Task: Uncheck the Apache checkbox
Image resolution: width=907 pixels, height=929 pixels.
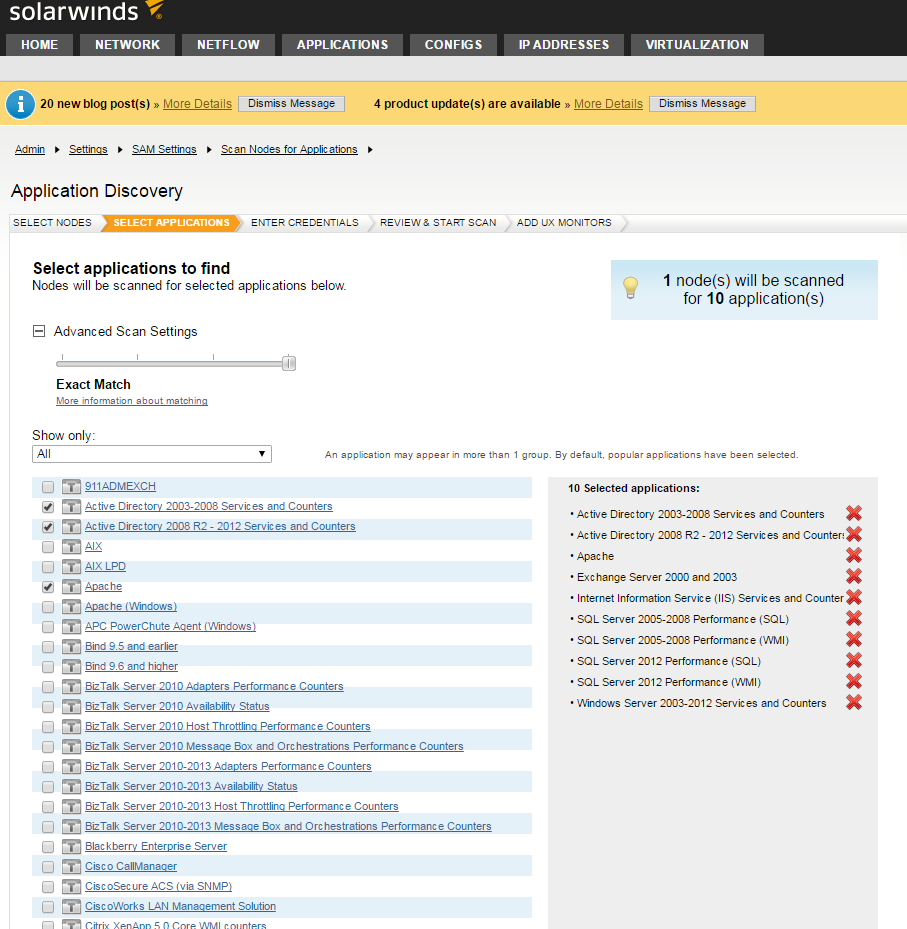Action: click(x=48, y=587)
